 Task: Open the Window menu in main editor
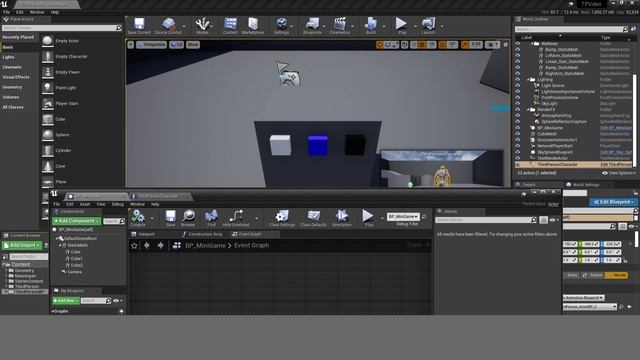pyautogui.click(x=37, y=12)
